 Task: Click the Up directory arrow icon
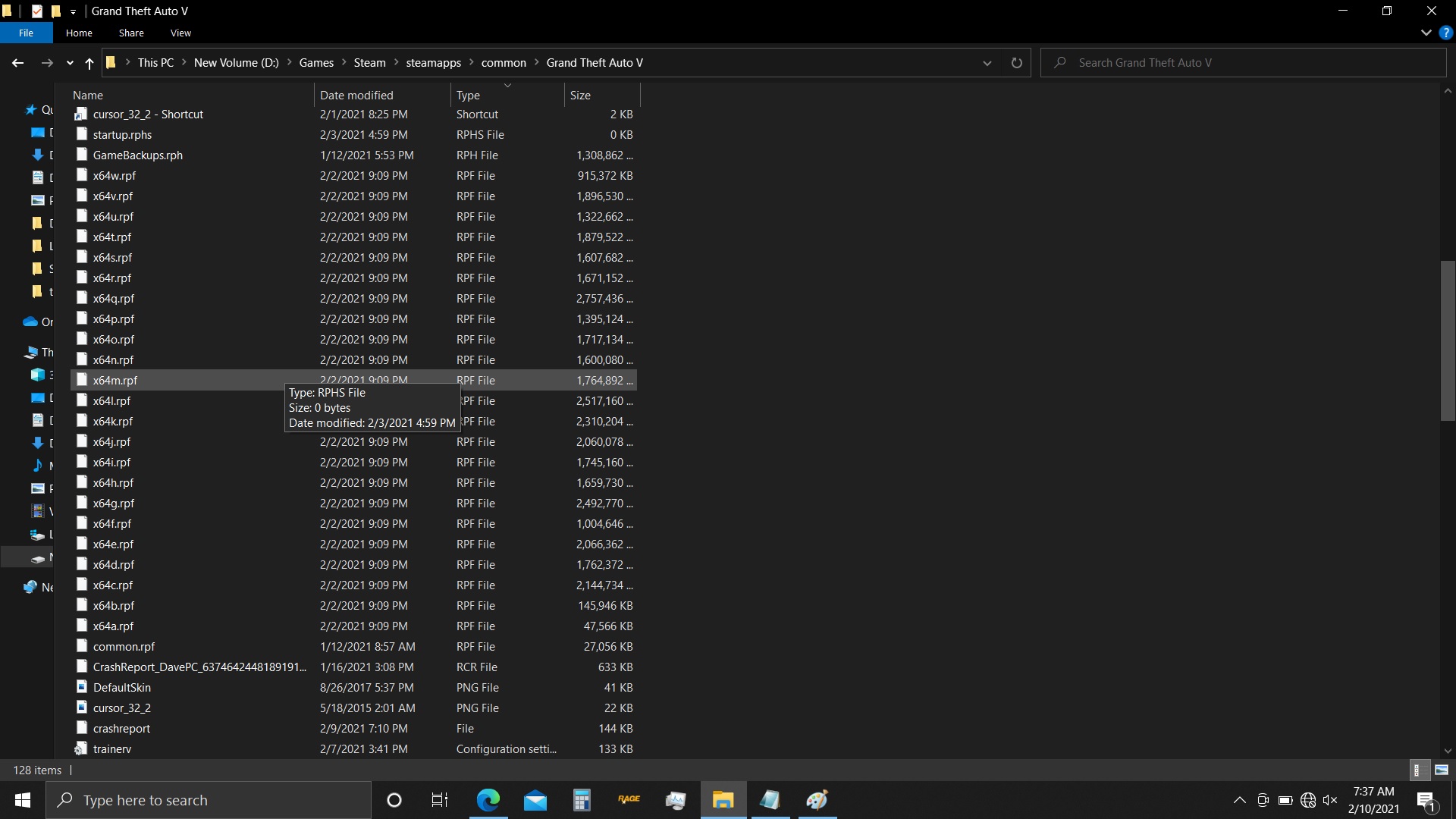click(x=89, y=63)
